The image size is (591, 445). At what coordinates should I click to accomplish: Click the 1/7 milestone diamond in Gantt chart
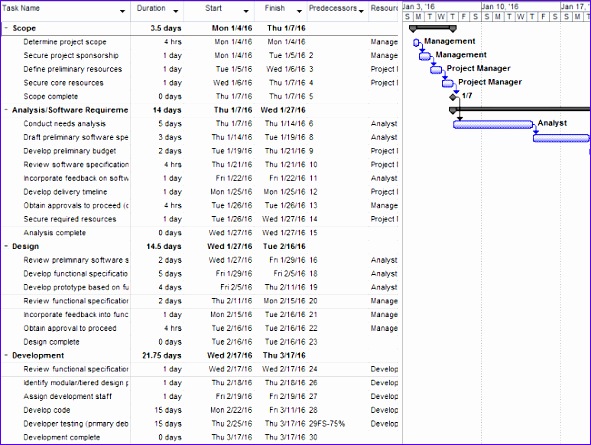coord(453,97)
